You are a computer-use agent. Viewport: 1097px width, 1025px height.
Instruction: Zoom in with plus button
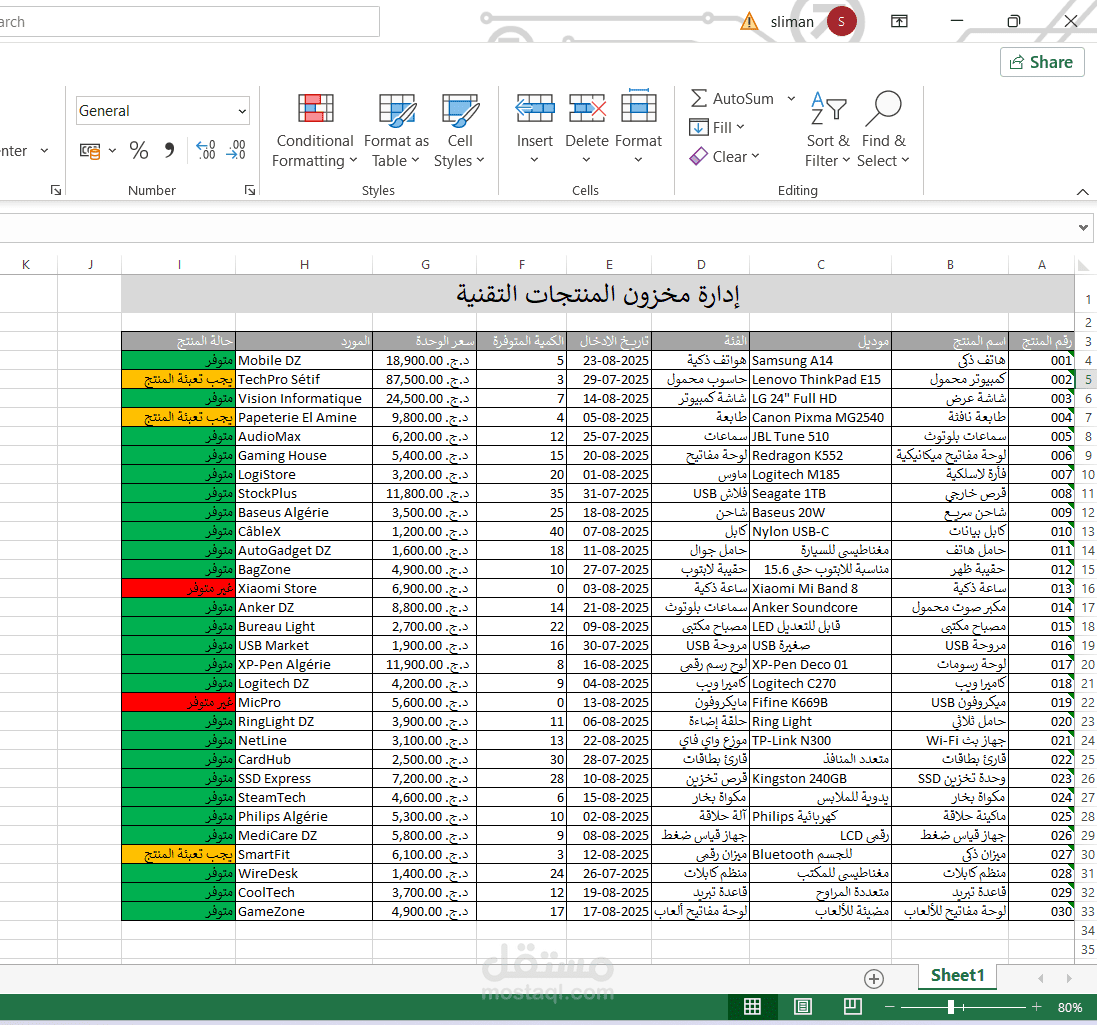pos(1036,1007)
